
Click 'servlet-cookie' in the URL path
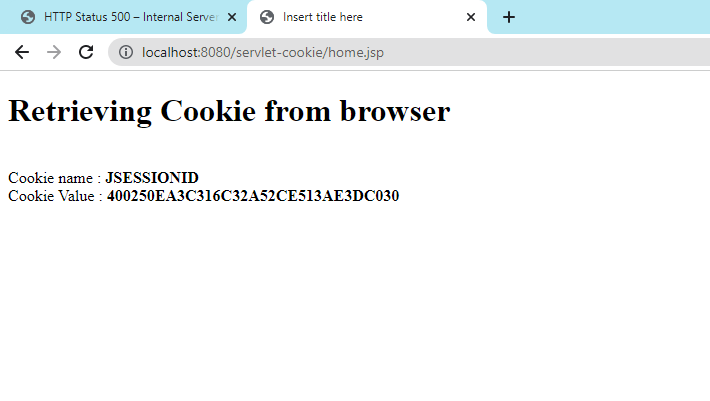[x=279, y=53]
